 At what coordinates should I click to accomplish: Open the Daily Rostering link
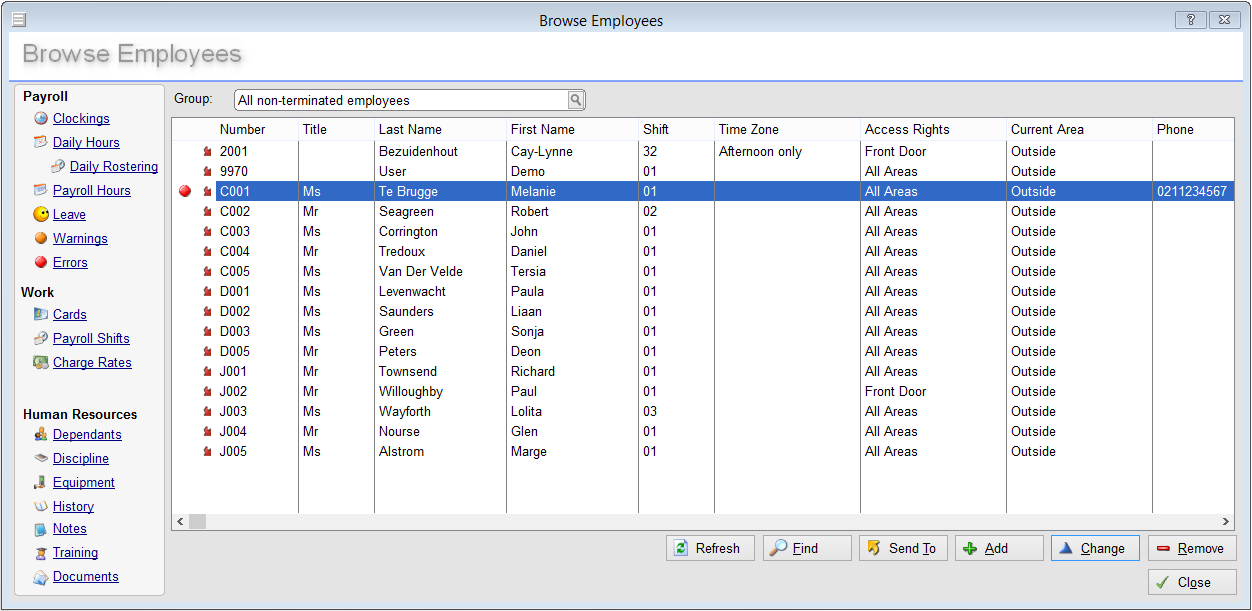point(113,167)
